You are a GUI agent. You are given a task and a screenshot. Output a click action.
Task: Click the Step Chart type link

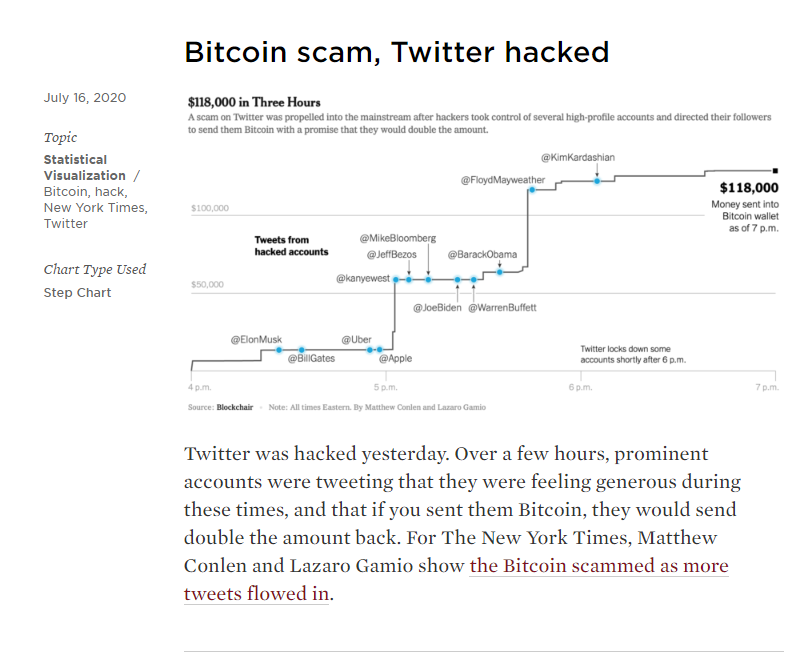tap(77, 292)
